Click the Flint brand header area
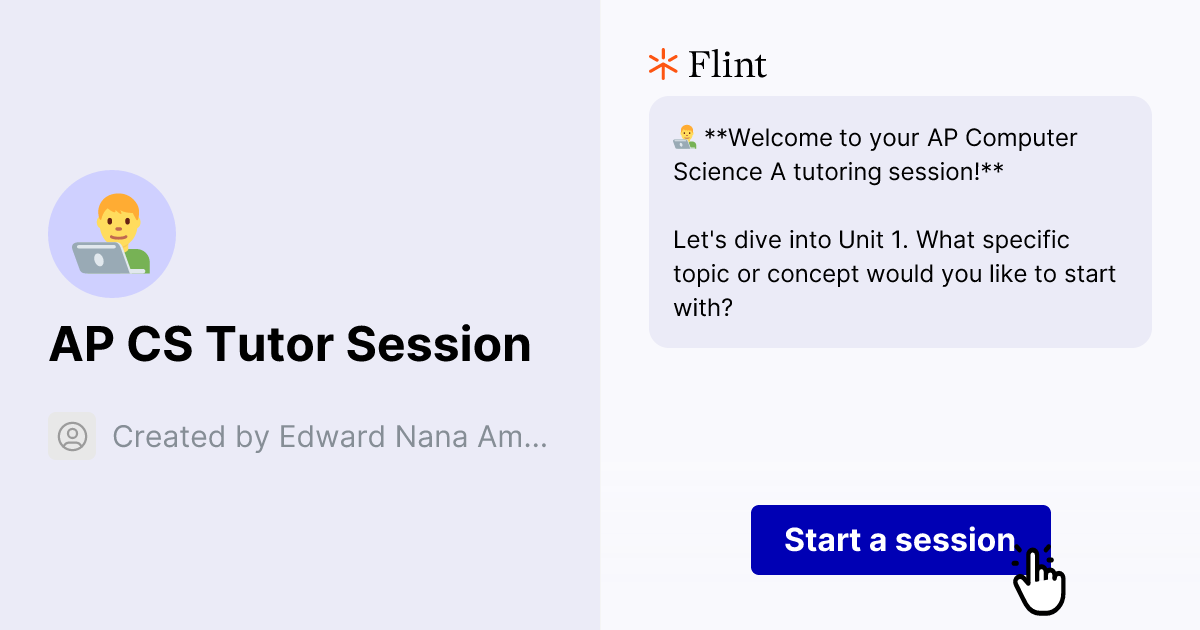This screenshot has height=630, width=1200. pyautogui.click(x=706, y=63)
